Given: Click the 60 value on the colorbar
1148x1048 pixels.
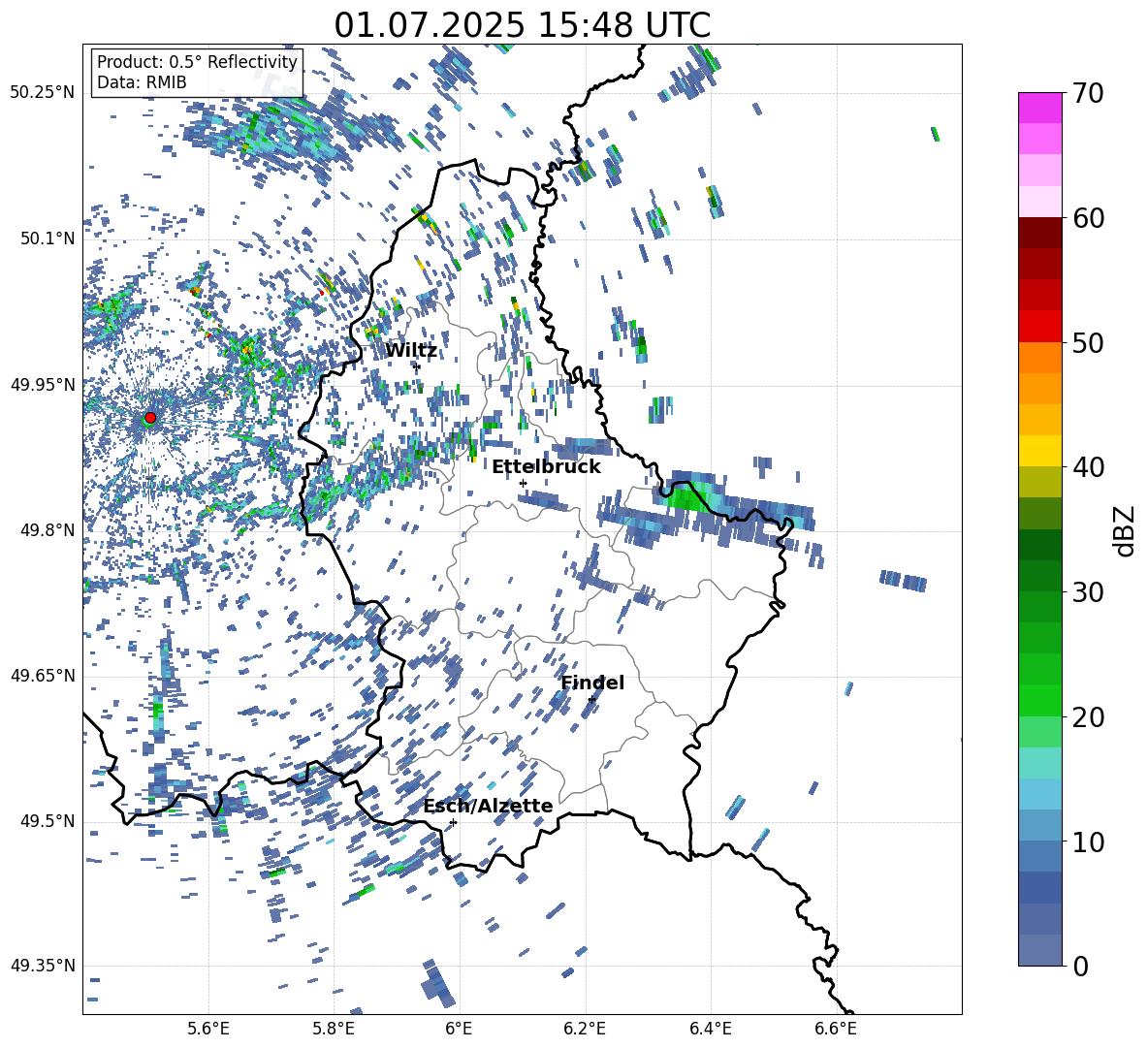Looking at the screenshot, I should [x=1088, y=218].
